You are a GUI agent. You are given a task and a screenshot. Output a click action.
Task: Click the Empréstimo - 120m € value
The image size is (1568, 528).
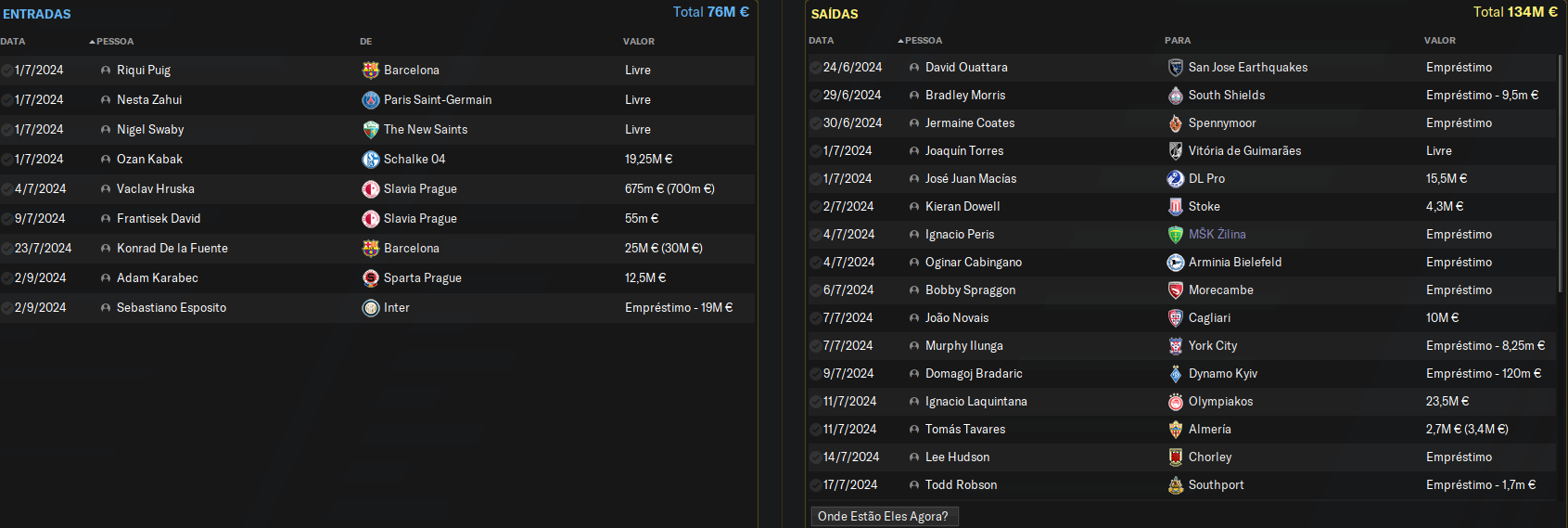pyautogui.click(x=1484, y=373)
